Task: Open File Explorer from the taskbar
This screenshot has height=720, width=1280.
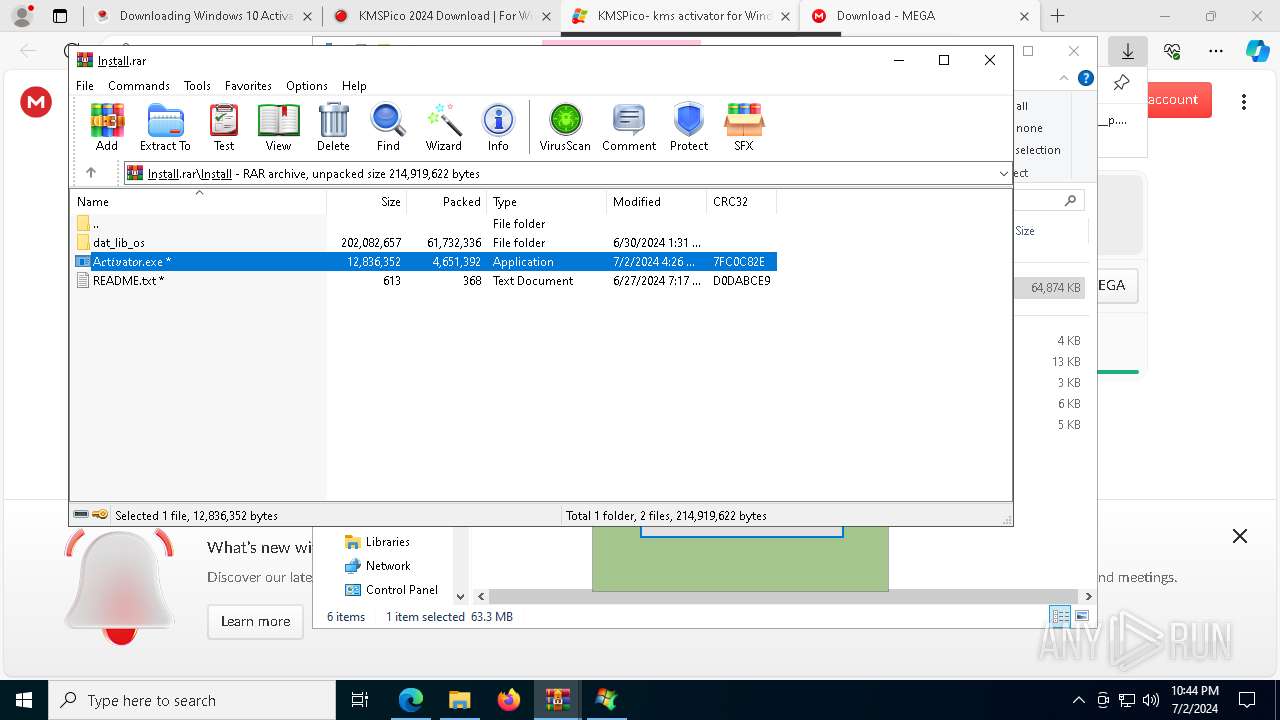Action: [x=459, y=700]
